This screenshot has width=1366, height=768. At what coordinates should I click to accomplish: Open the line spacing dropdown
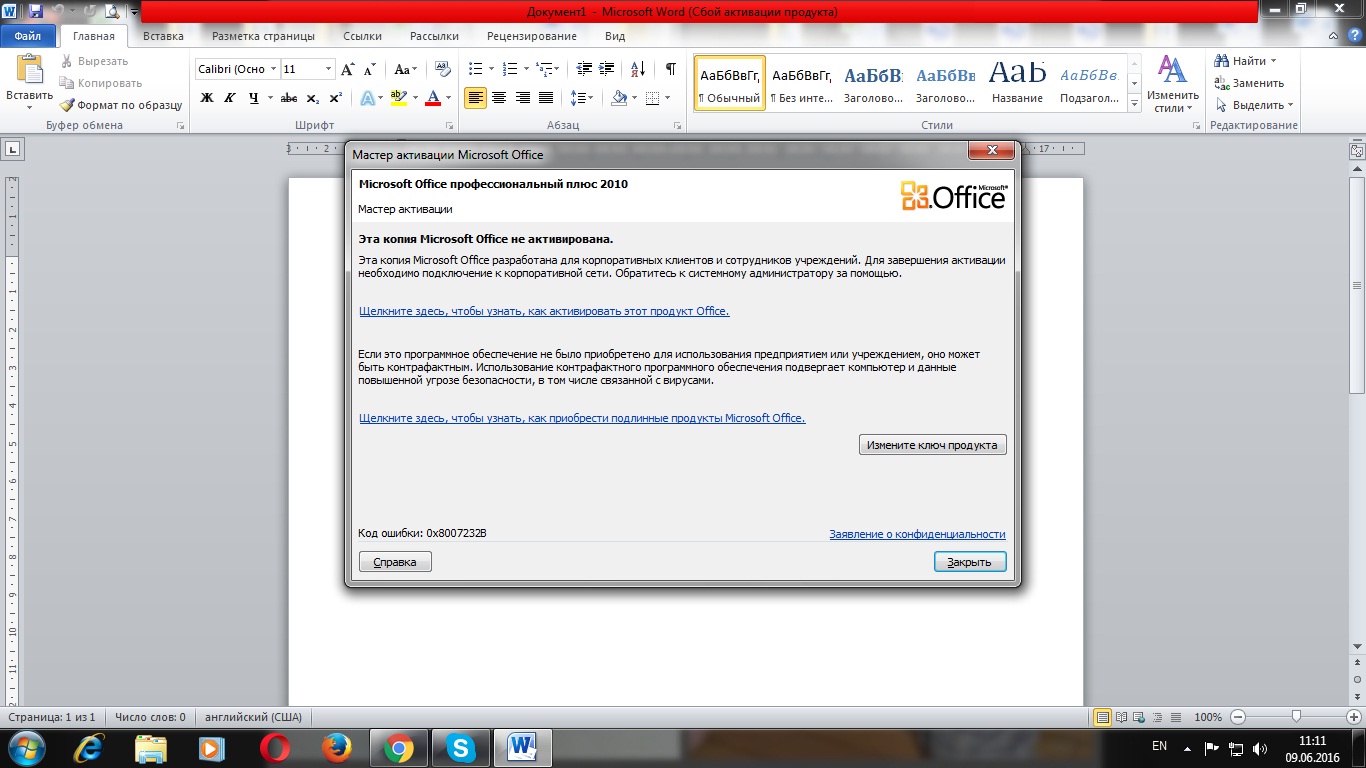pyautogui.click(x=581, y=98)
